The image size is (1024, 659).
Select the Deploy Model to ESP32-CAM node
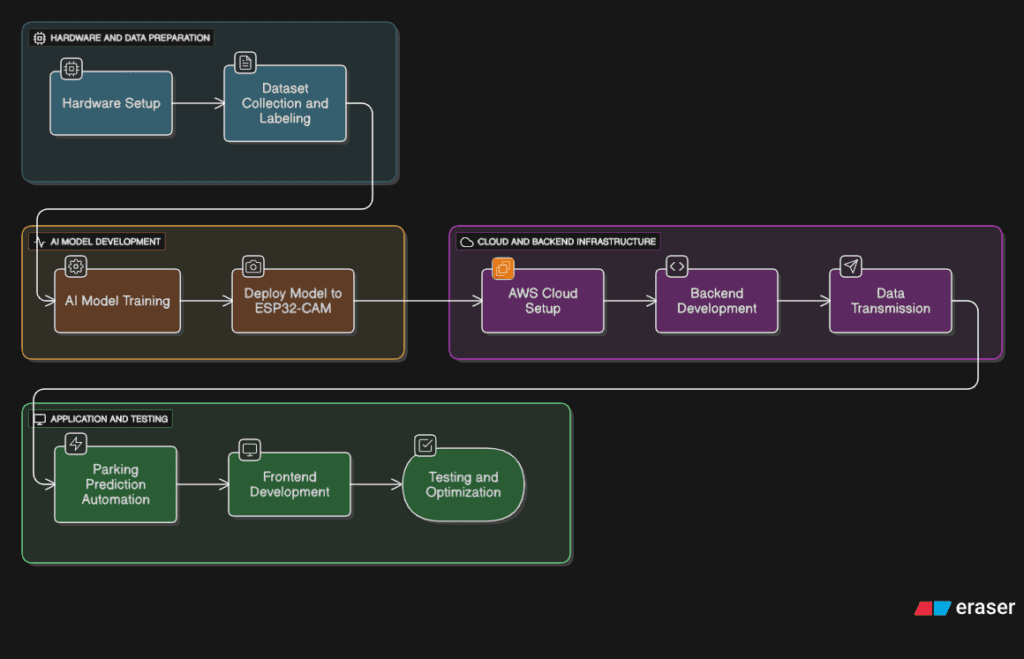click(x=293, y=301)
